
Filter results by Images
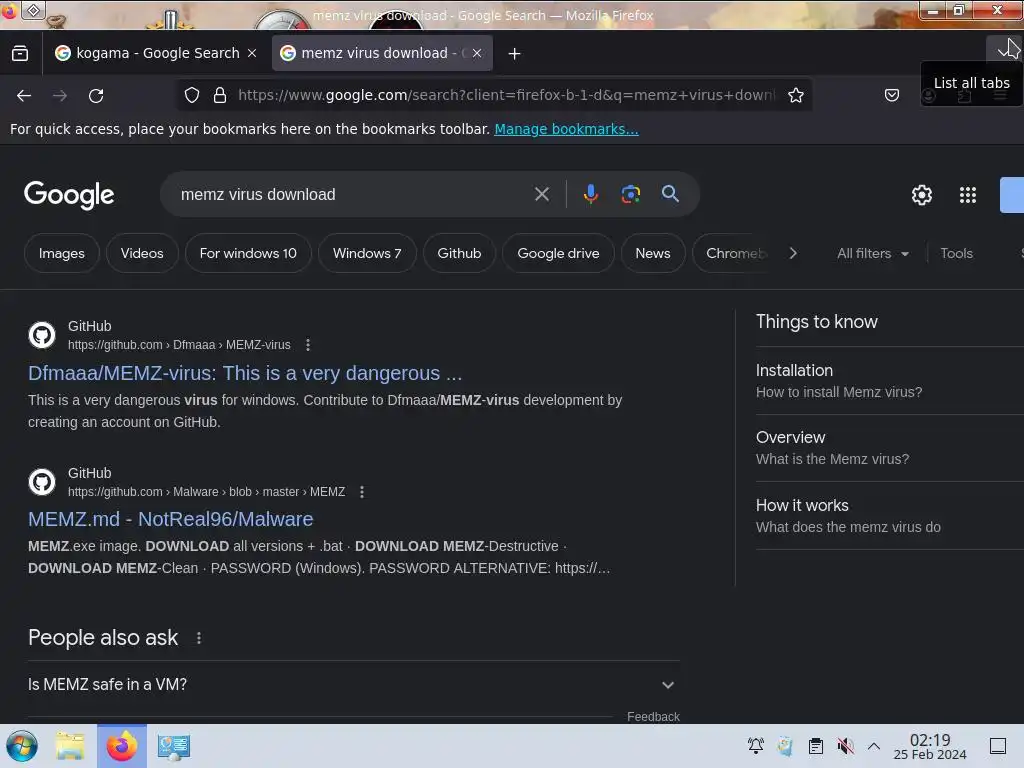pyautogui.click(x=62, y=253)
